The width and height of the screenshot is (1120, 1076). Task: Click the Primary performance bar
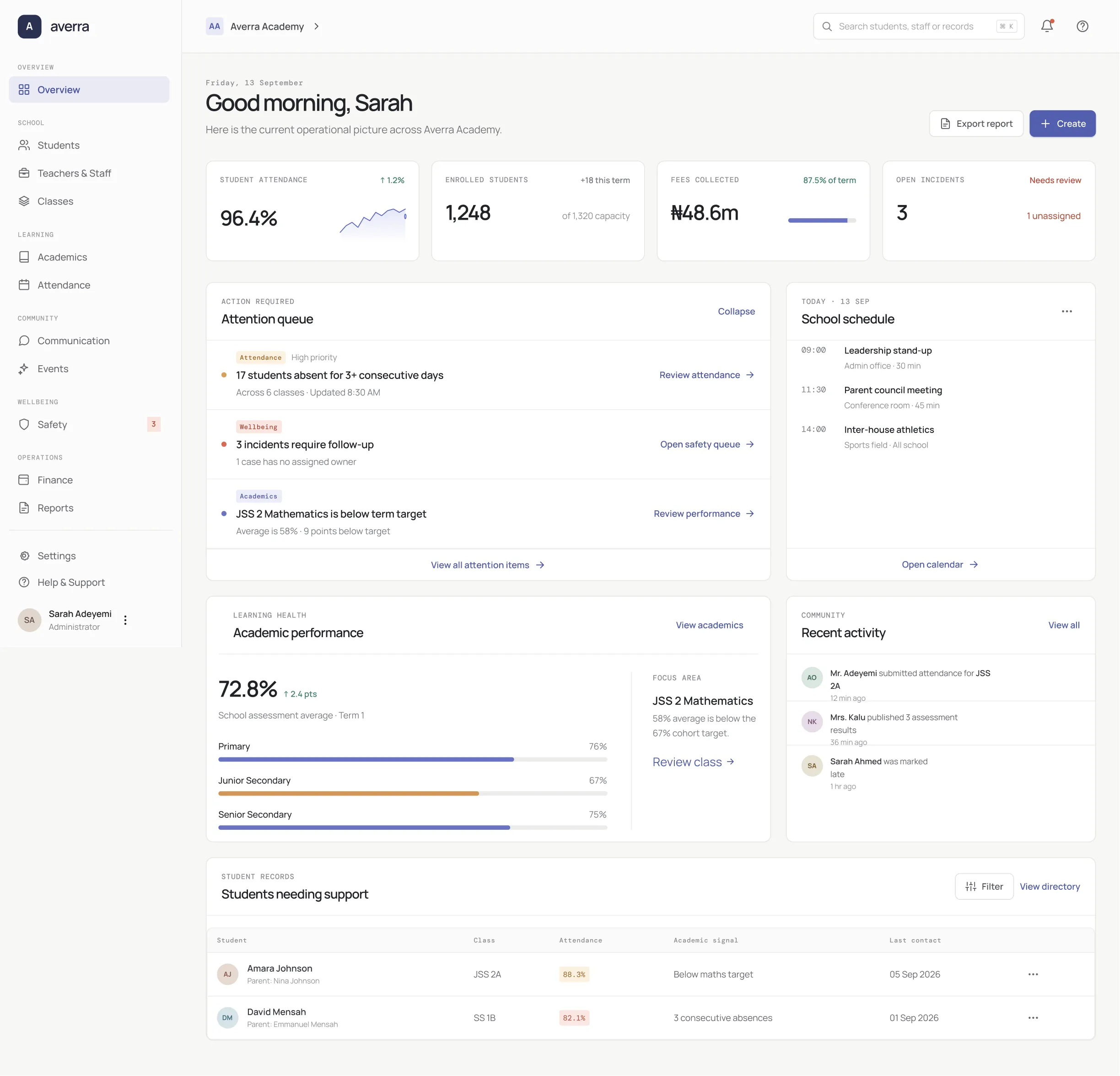[413, 759]
